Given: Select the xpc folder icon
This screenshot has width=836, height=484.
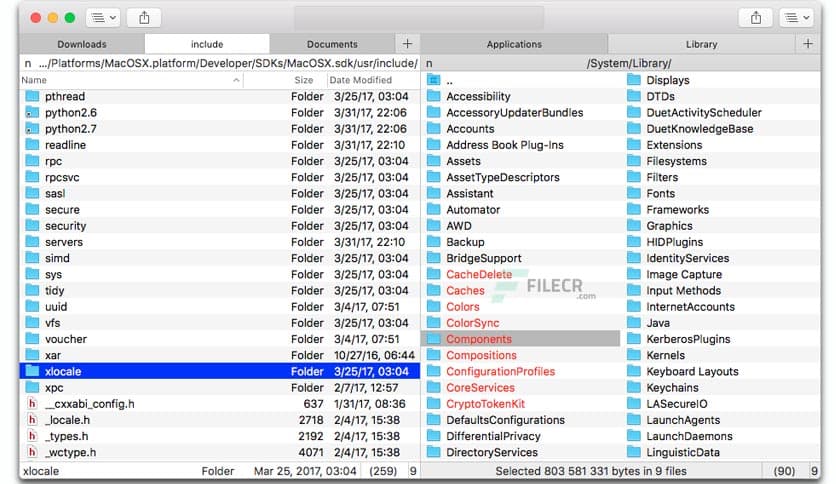Looking at the screenshot, I should (33, 388).
